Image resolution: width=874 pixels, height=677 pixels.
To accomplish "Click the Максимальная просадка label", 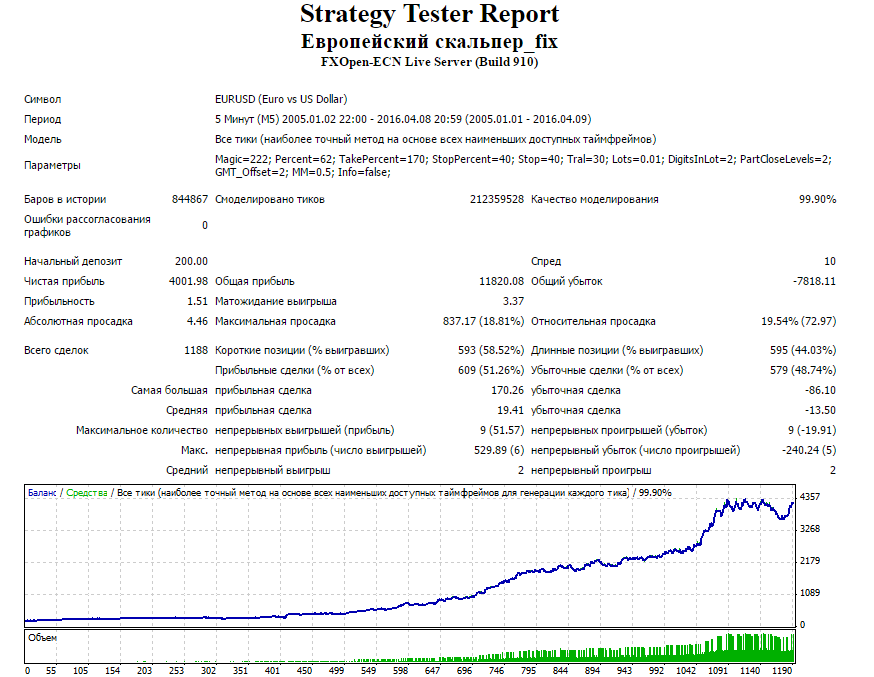I will (x=275, y=322).
